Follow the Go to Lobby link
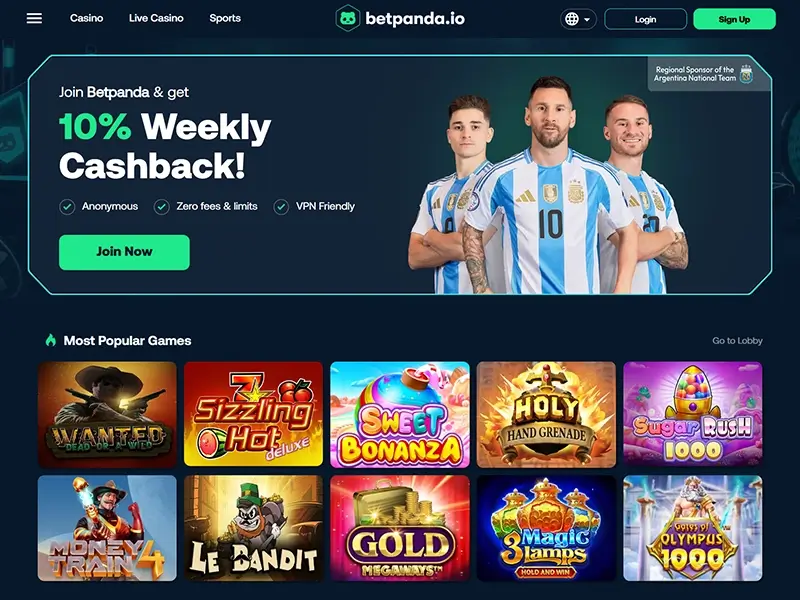 pyautogui.click(x=737, y=340)
